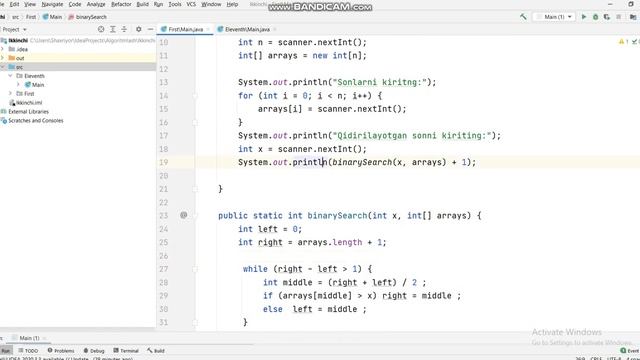Screen dimensions: 640x360
Task: Open the Run tool window button
Action: [x=6, y=351]
